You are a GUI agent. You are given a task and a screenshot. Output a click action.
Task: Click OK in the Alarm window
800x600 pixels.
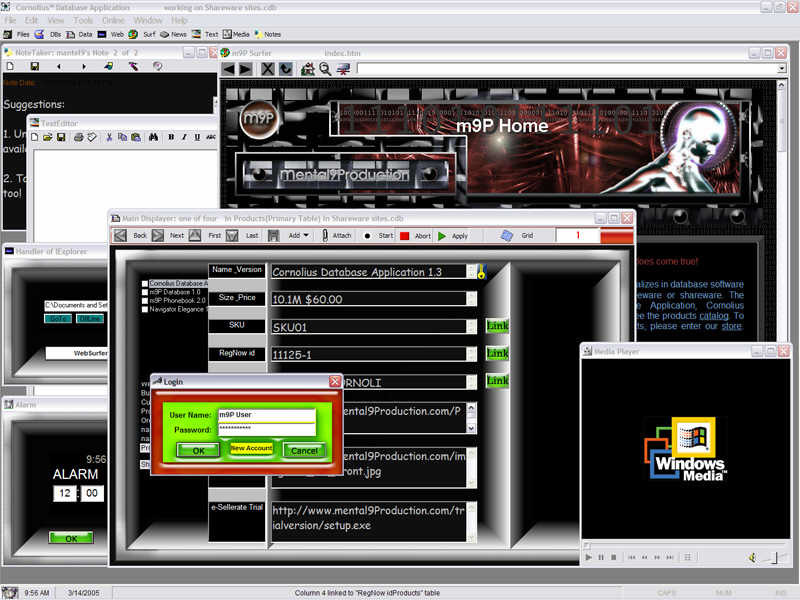(71, 538)
